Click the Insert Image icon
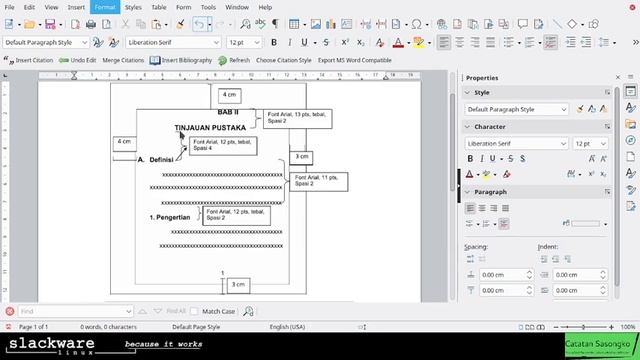This screenshot has height=360, width=640. coord(316,24)
